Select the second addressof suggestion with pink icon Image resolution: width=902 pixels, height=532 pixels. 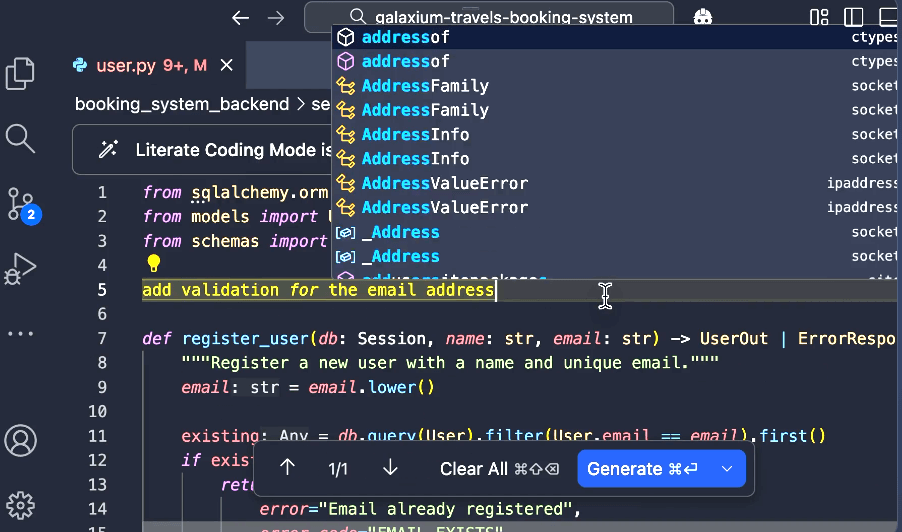[614, 62]
